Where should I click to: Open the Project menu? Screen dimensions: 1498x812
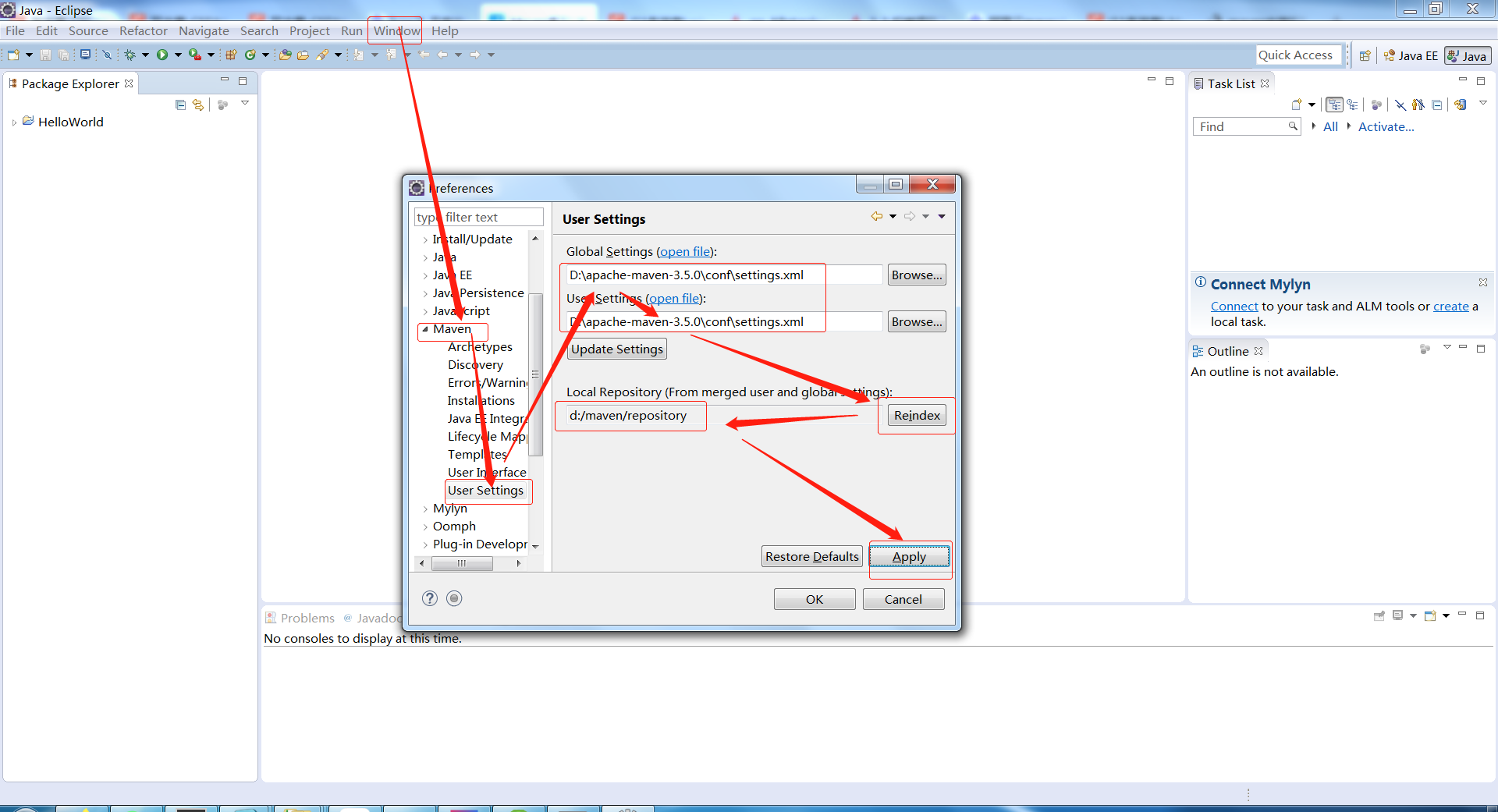(310, 30)
